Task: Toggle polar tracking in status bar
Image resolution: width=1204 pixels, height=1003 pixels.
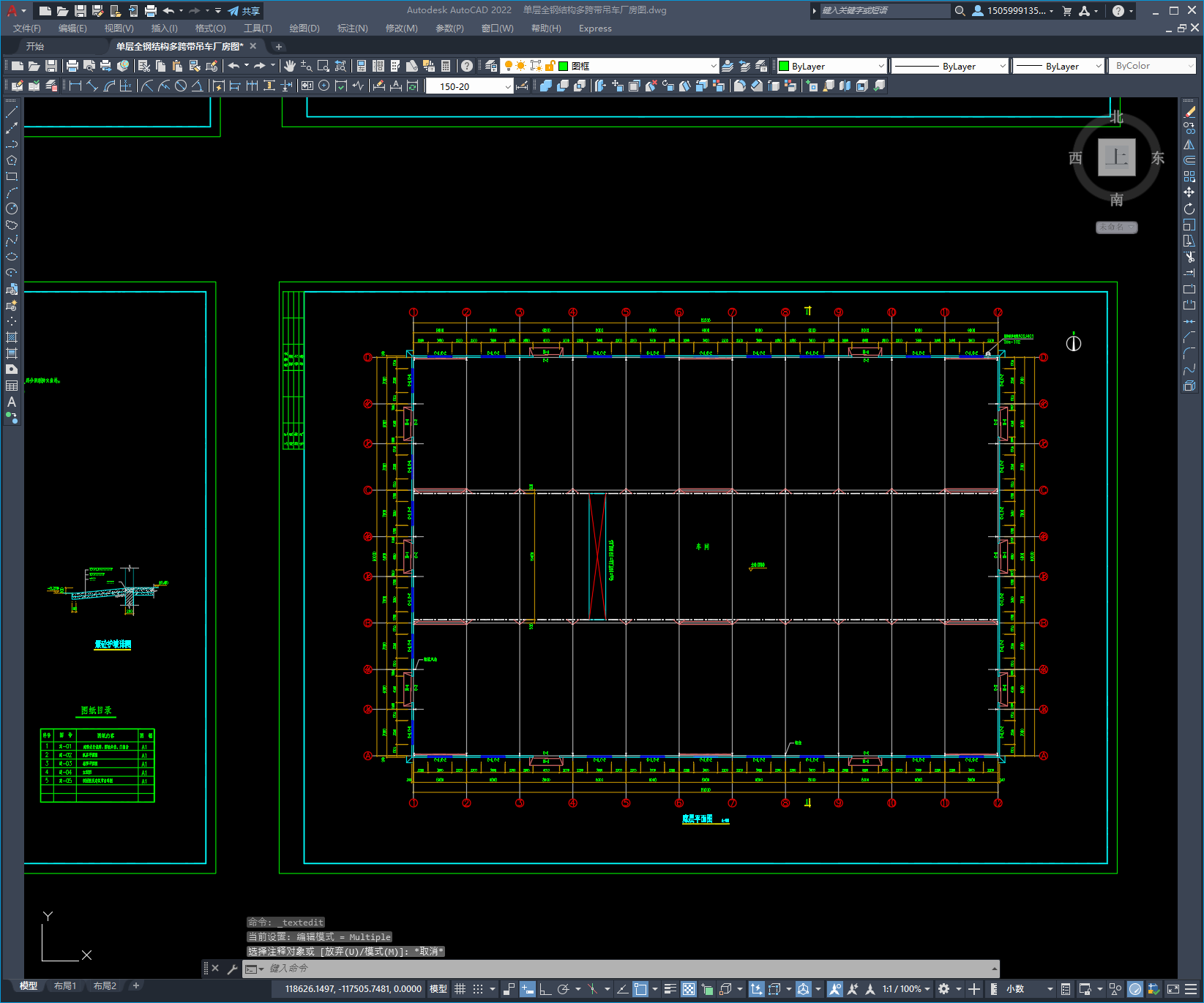Action: click(x=563, y=989)
